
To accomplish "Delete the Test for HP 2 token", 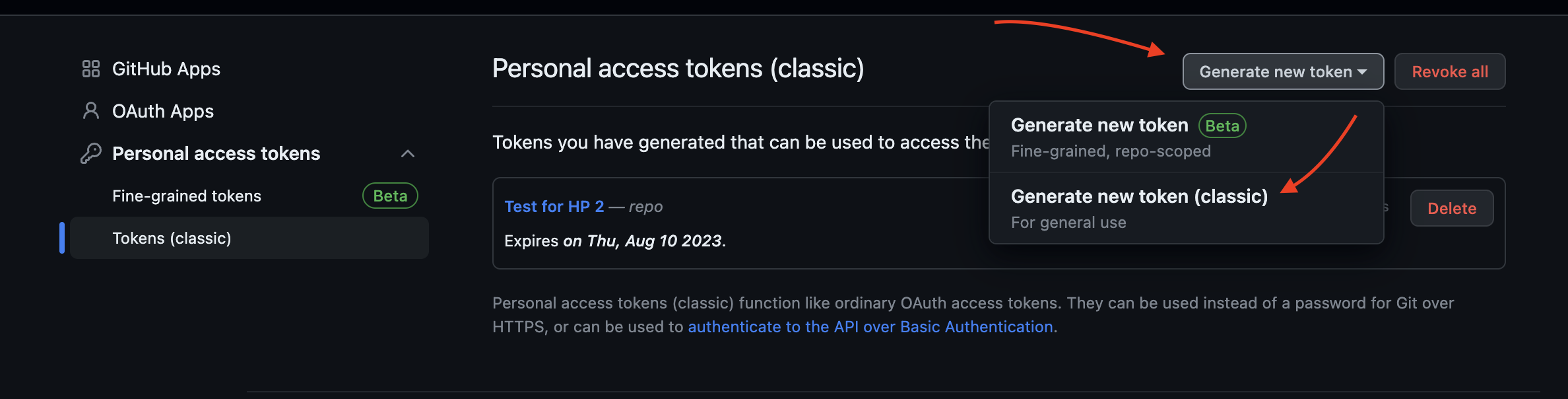I will coord(1451,209).
